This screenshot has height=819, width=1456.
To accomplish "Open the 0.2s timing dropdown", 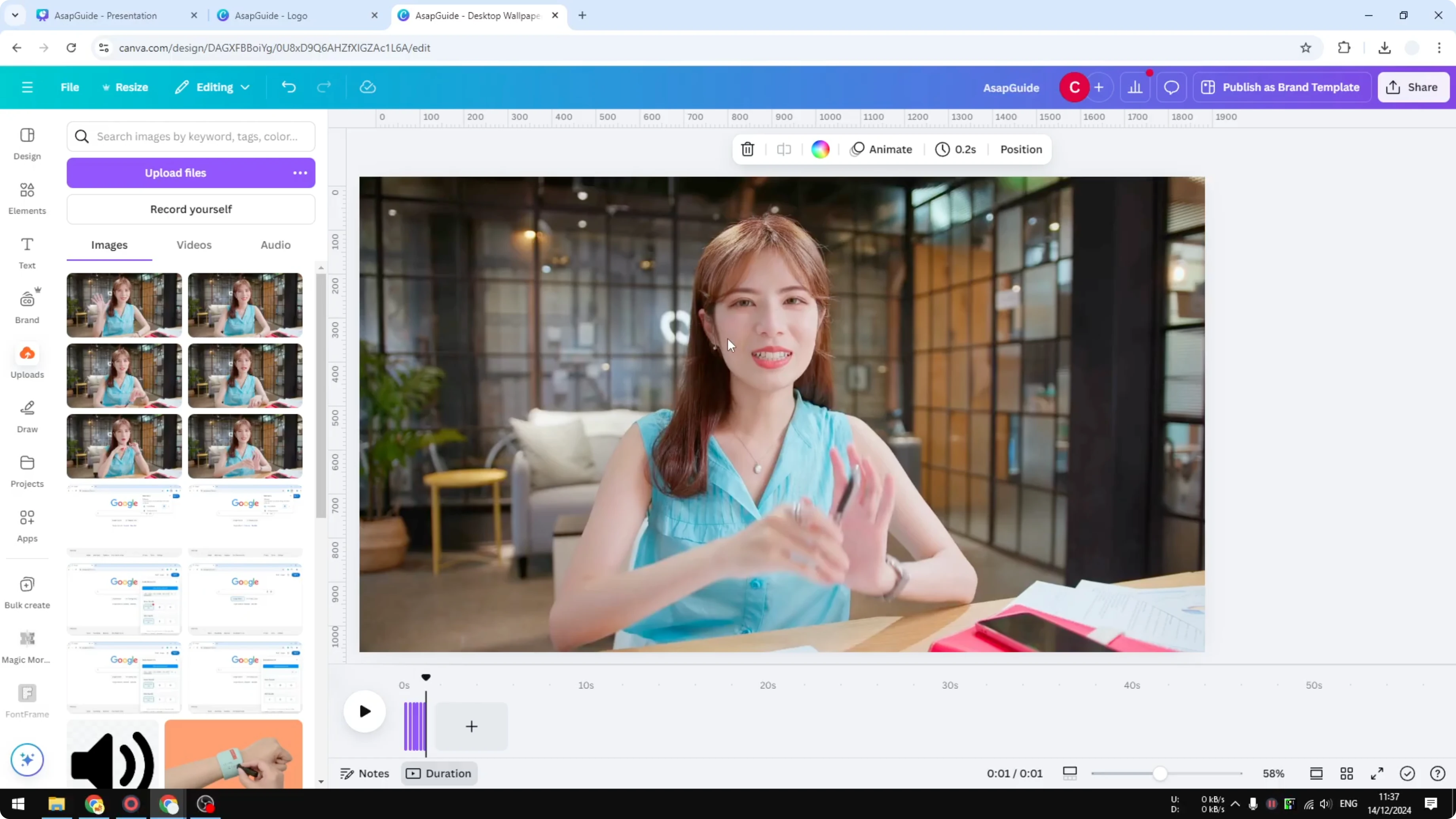I will (955, 149).
